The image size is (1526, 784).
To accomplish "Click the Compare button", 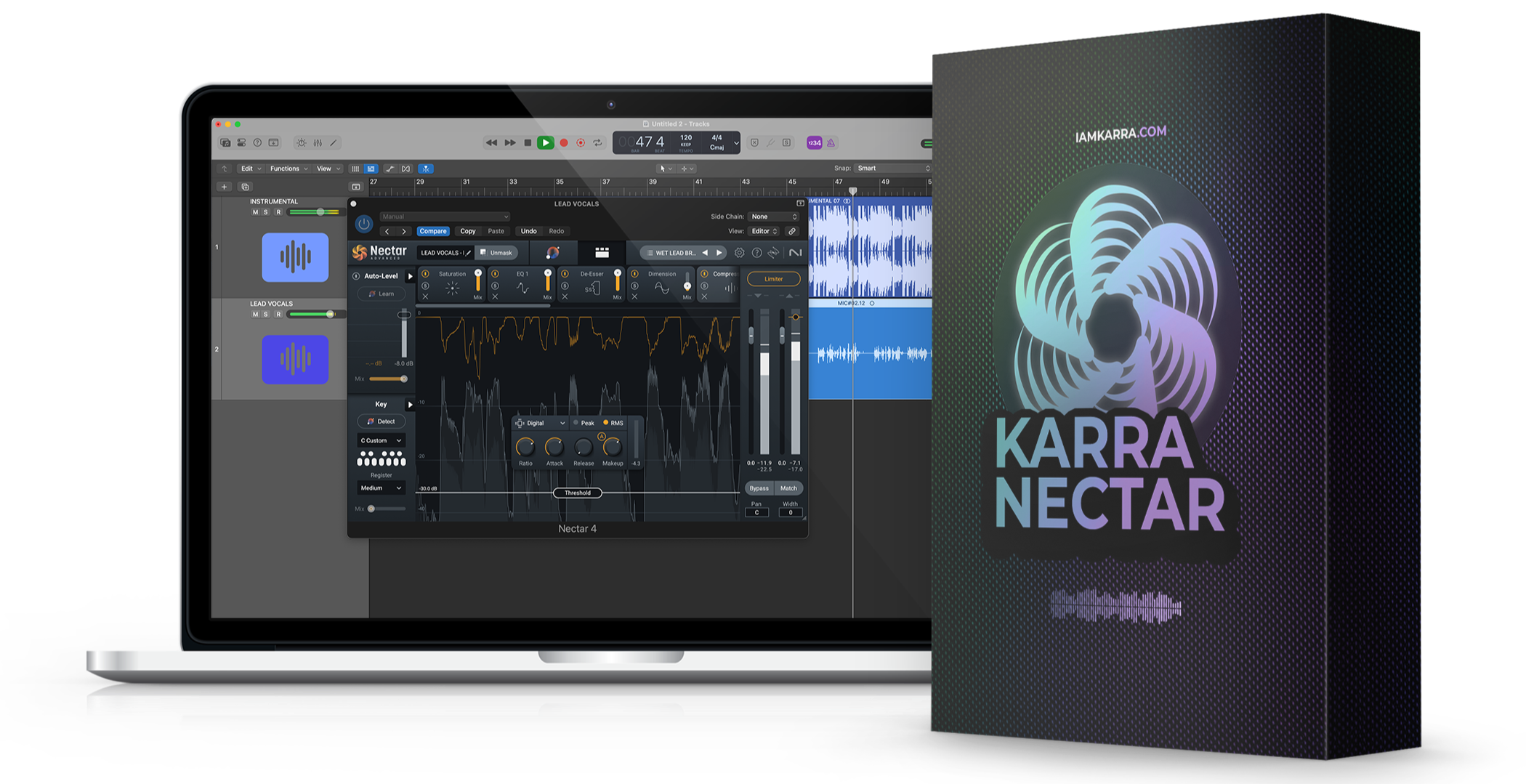I will coord(433,231).
